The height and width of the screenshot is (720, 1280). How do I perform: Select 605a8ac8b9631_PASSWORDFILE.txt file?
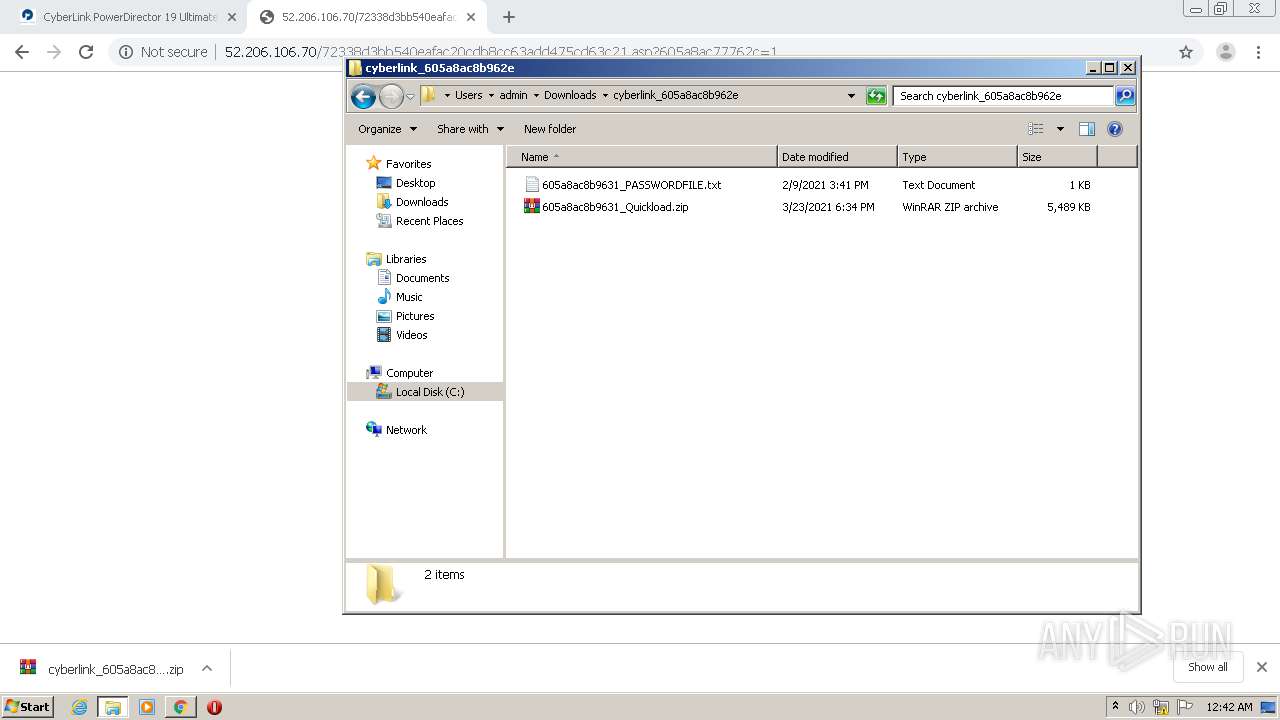(631, 185)
